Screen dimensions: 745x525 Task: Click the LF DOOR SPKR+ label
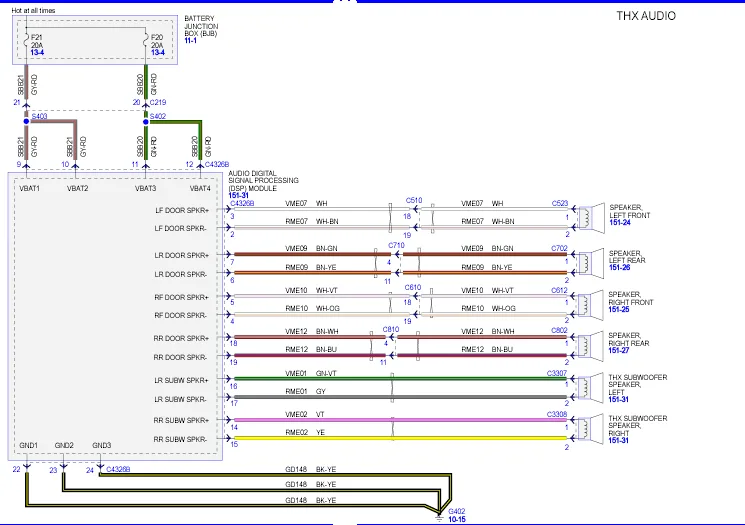[182, 210]
